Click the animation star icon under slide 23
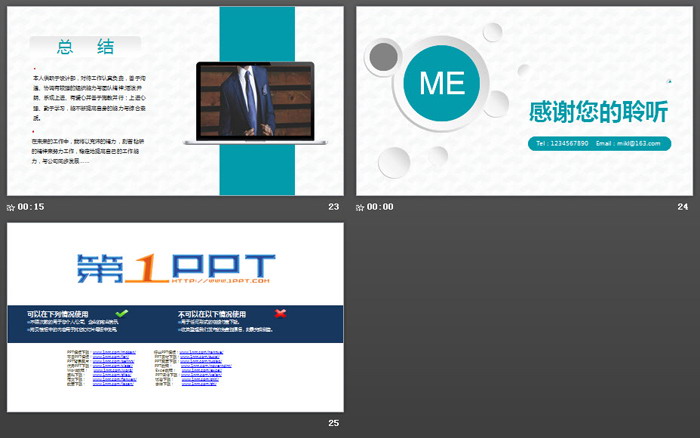700x438 pixels. pos(11,207)
